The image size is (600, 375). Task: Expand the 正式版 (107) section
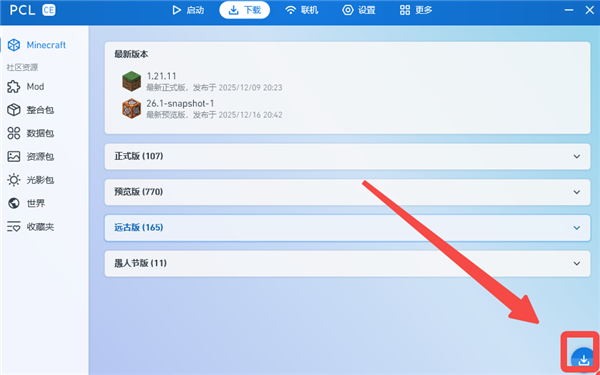pyautogui.click(x=347, y=157)
